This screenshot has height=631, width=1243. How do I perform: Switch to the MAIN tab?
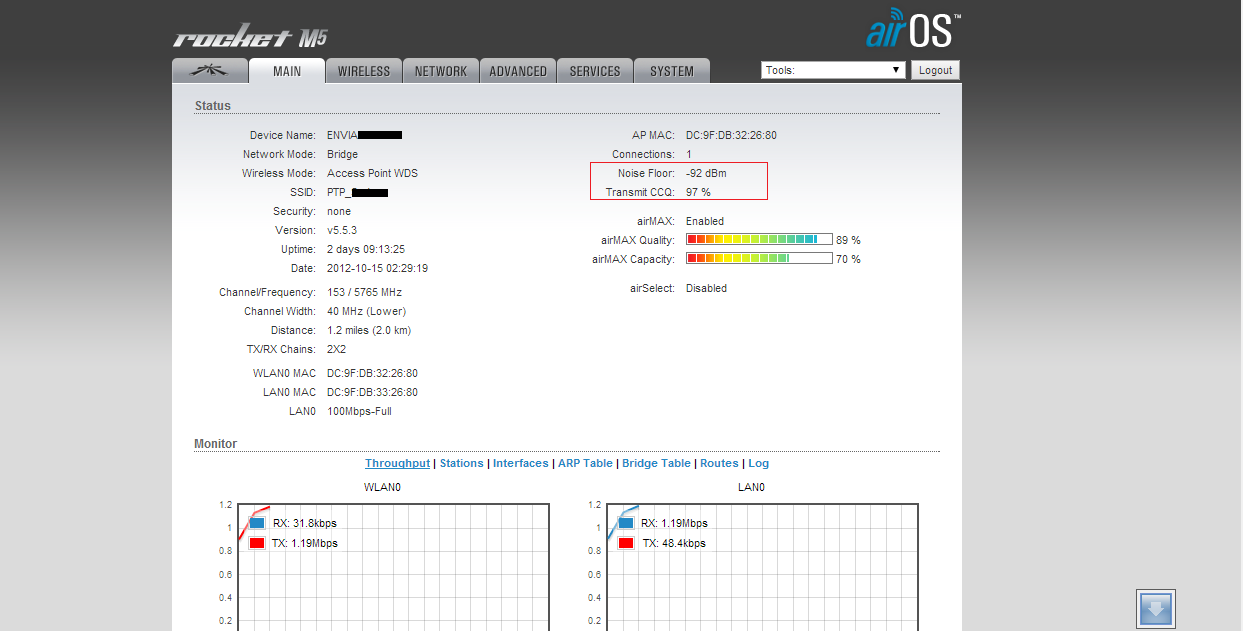[287, 71]
